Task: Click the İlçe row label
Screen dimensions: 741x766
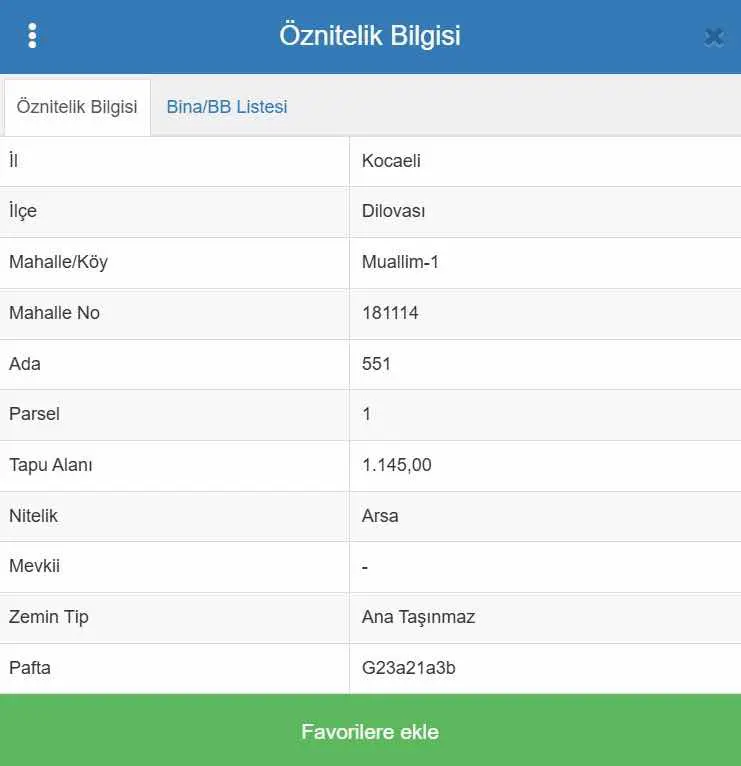Action: pyautogui.click(x=23, y=211)
